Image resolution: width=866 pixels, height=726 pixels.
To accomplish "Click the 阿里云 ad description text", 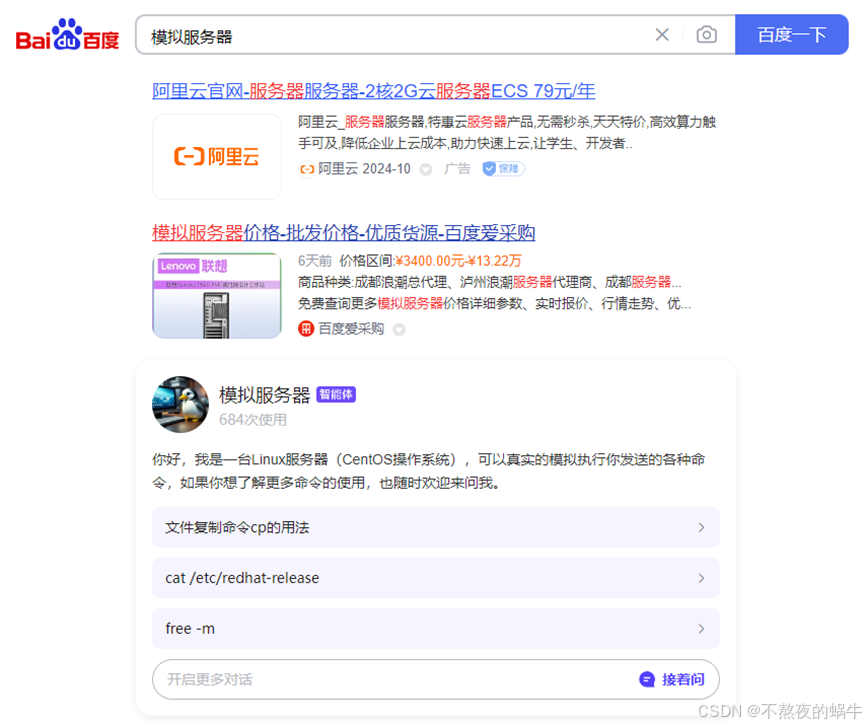I will pyautogui.click(x=507, y=133).
